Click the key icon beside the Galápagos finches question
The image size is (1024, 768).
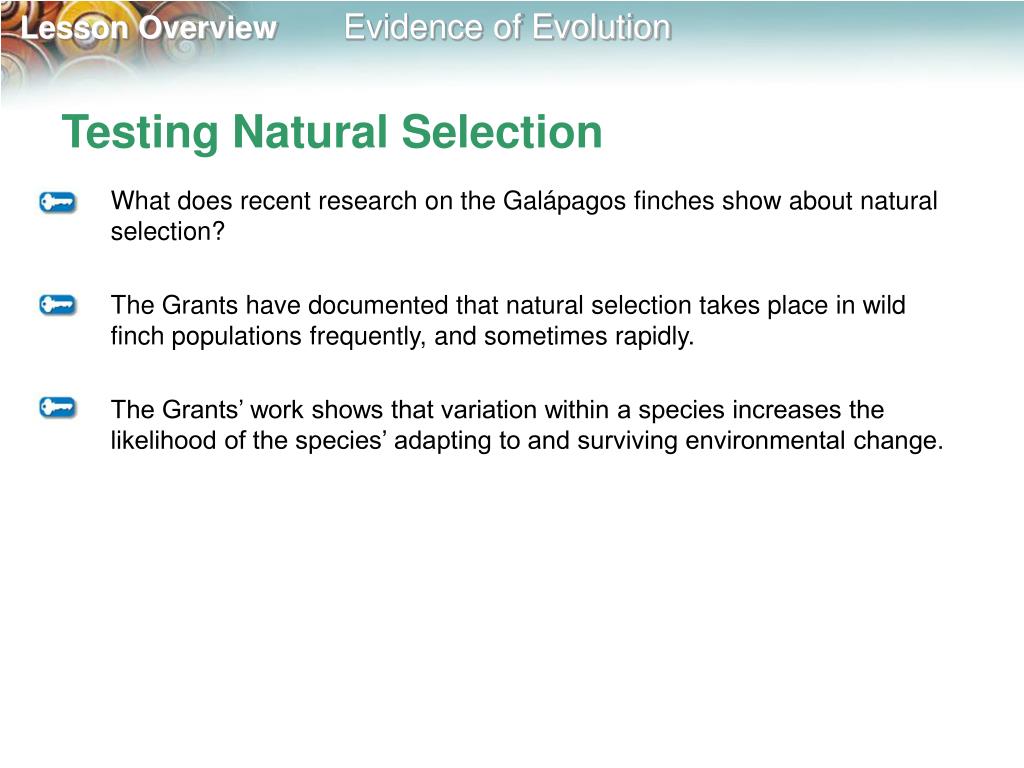[x=57, y=202]
